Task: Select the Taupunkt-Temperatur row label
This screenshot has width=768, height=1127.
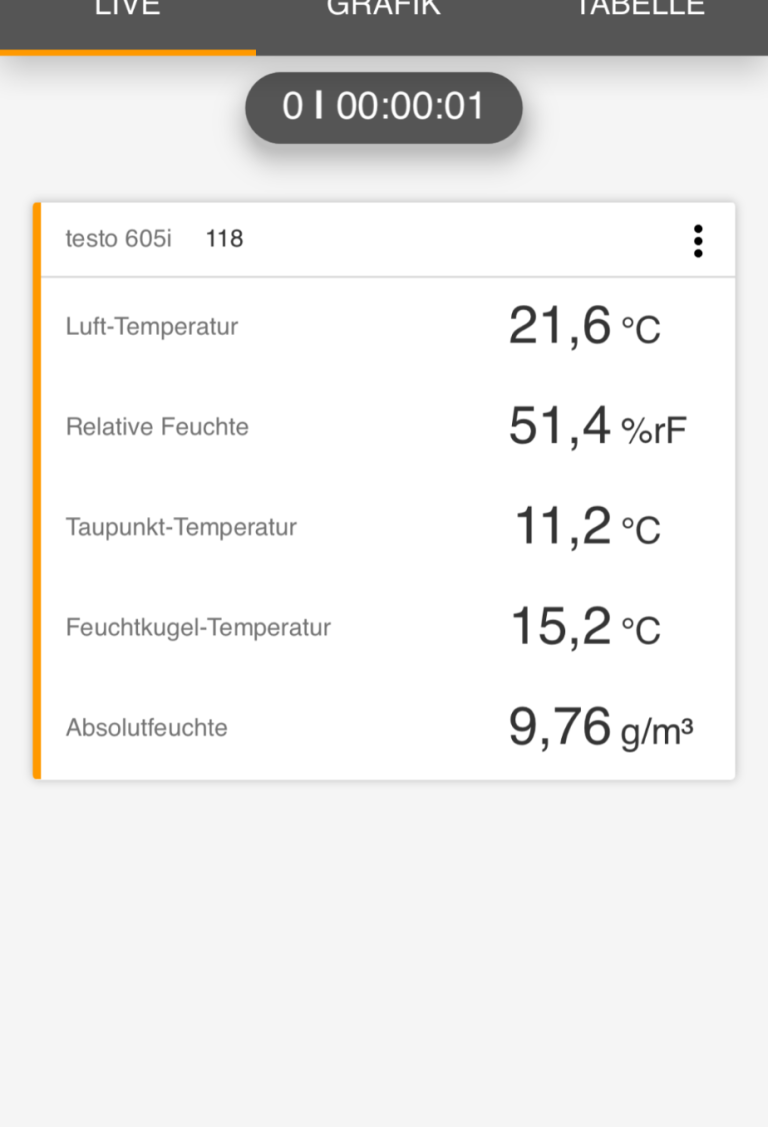Action: click(x=181, y=527)
